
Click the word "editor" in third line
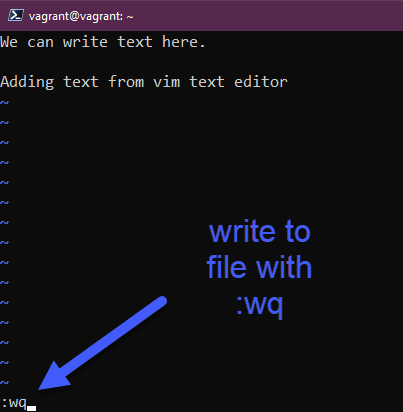pyautogui.click(x=261, y=82)
